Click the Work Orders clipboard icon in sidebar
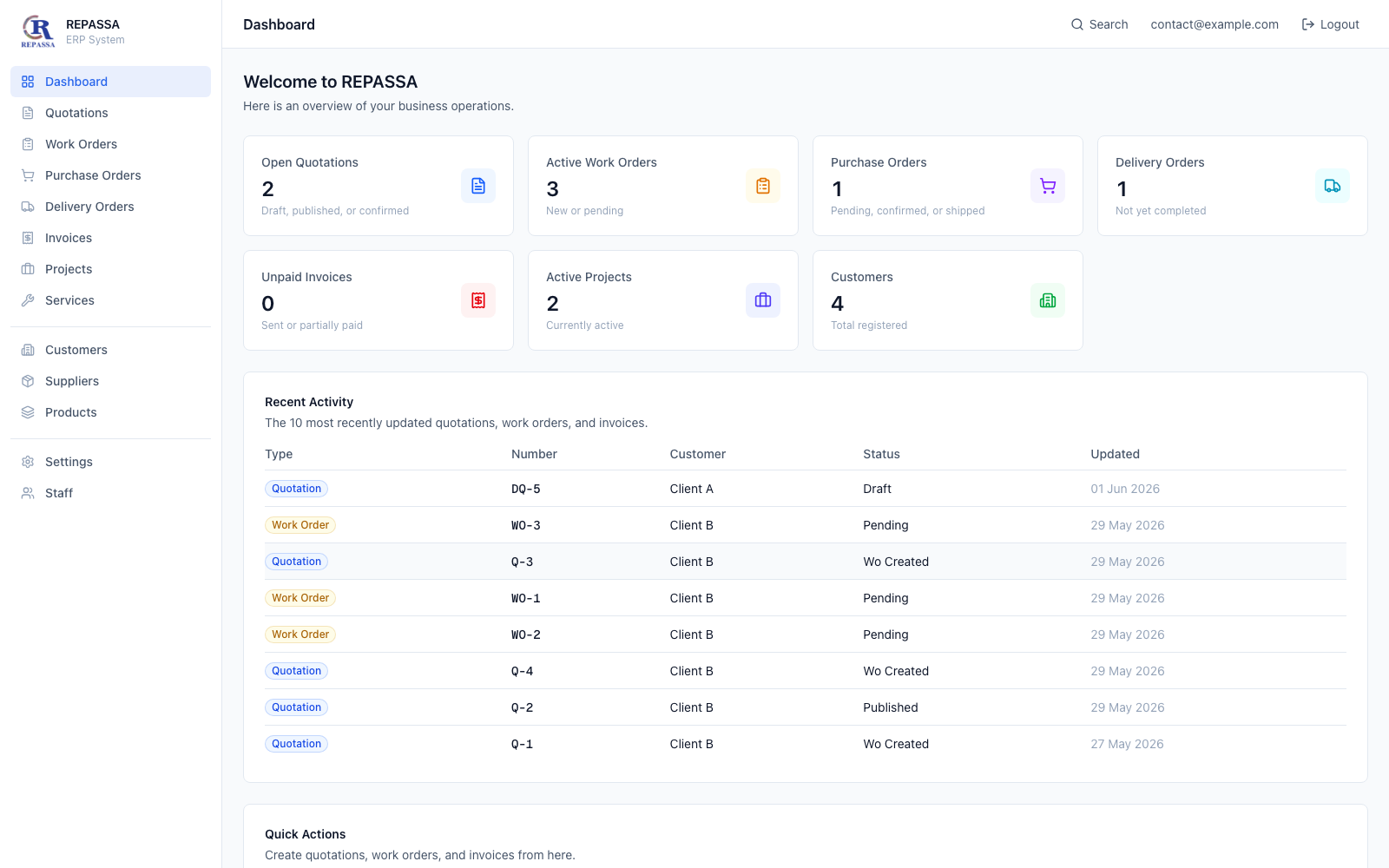 (28, 144)
